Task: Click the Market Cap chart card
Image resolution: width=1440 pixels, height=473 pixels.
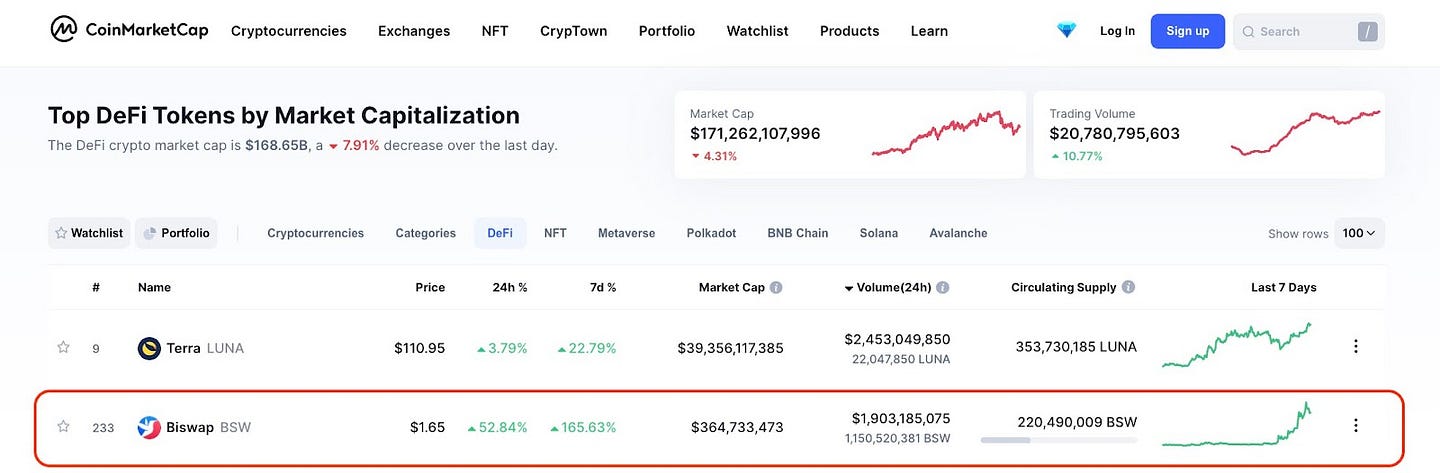Action: 850,135
